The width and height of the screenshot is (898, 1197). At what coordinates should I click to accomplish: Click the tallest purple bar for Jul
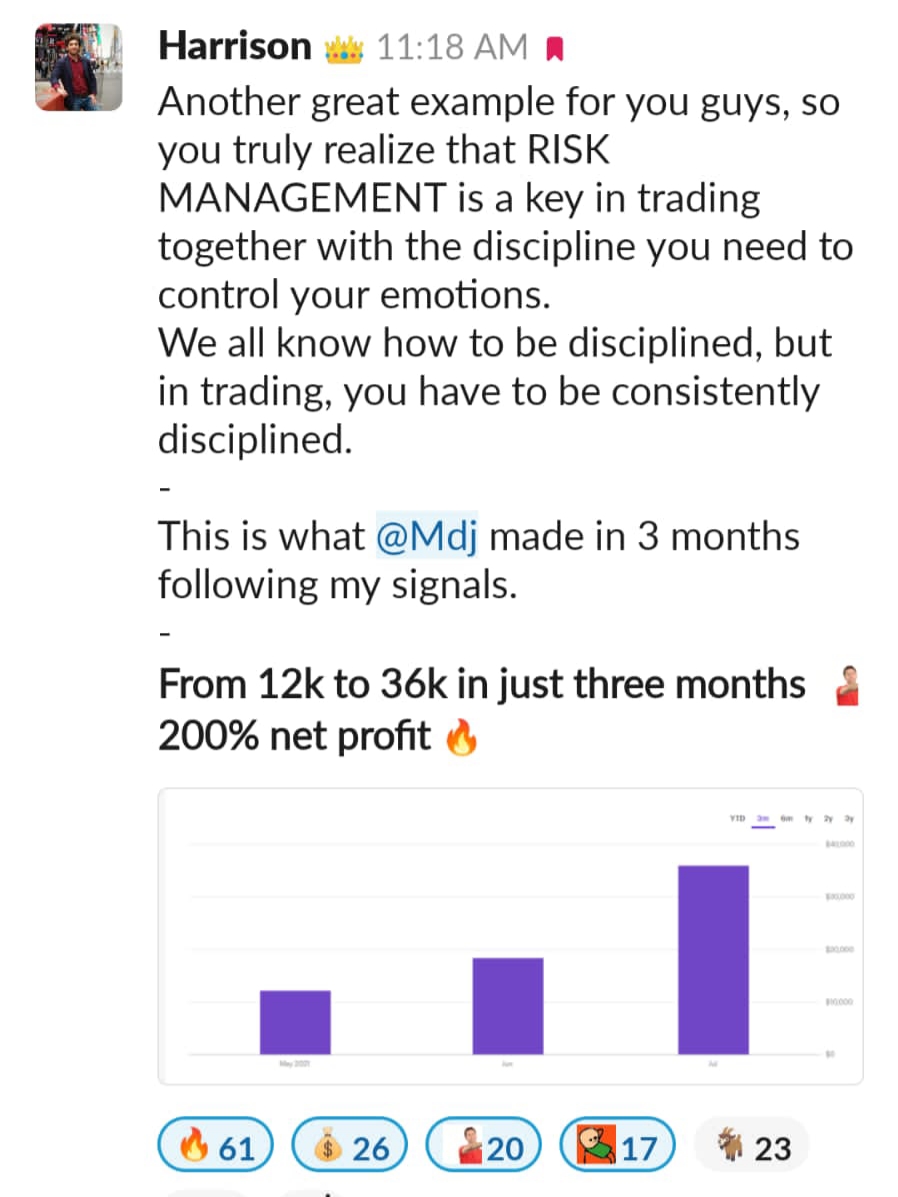click(713, 960)
